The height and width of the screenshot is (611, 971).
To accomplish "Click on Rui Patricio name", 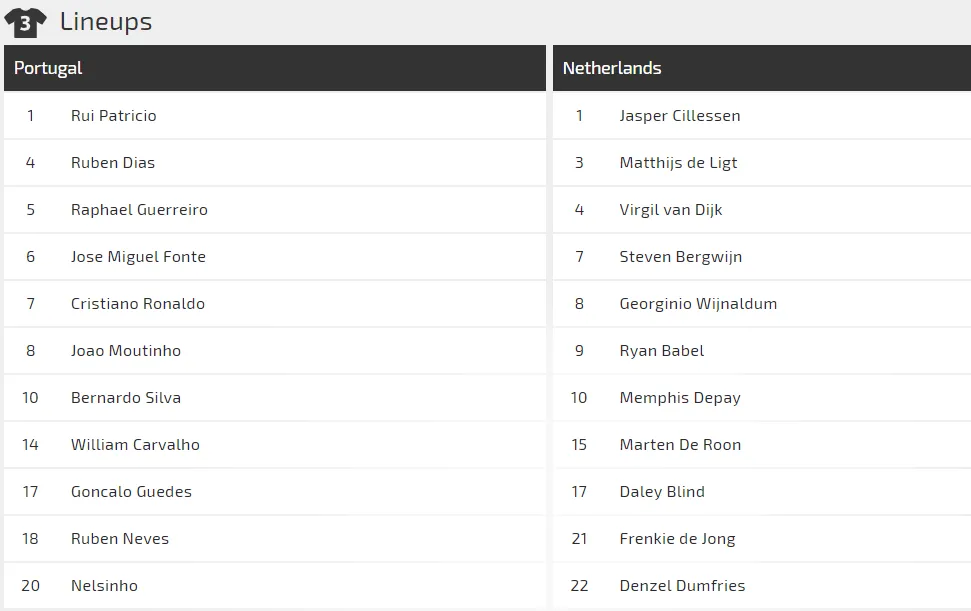I will [114, 116].
